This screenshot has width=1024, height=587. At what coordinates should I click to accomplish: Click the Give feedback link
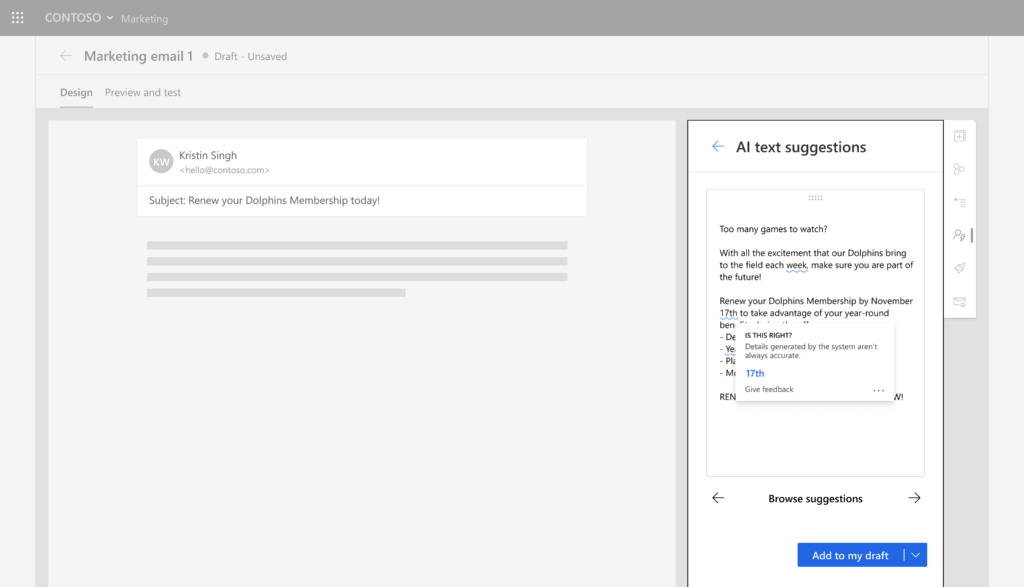(x=769, y=389)
